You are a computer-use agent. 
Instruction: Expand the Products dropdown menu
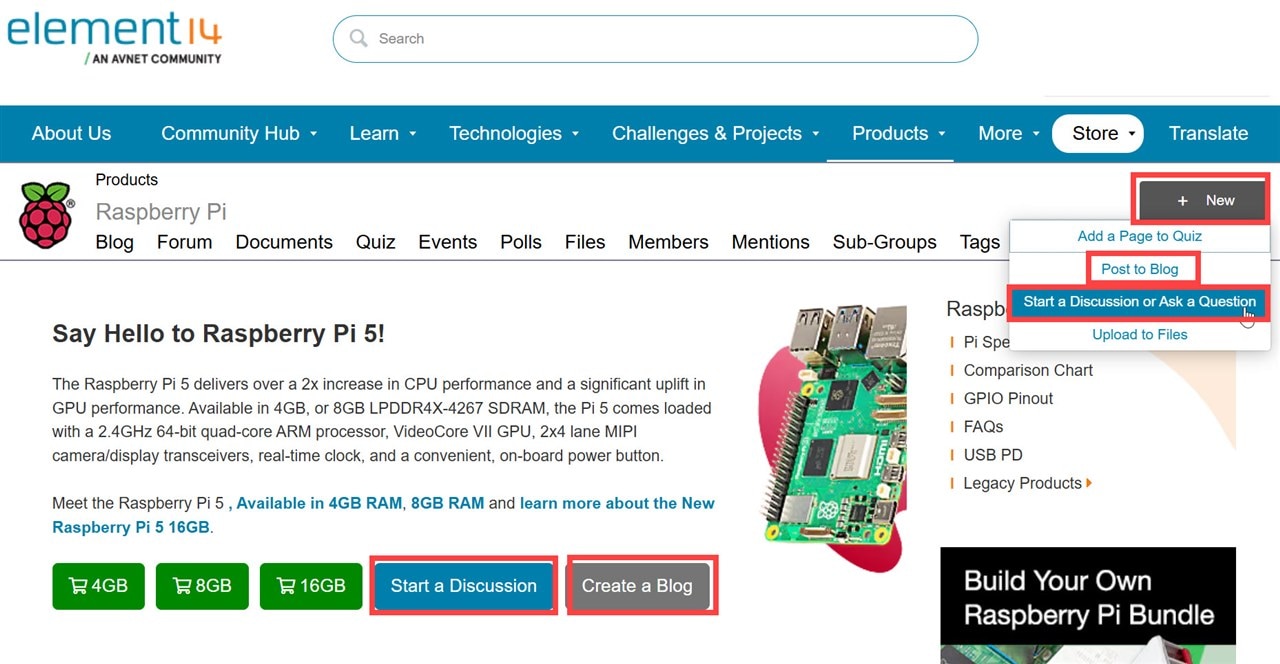898,133
